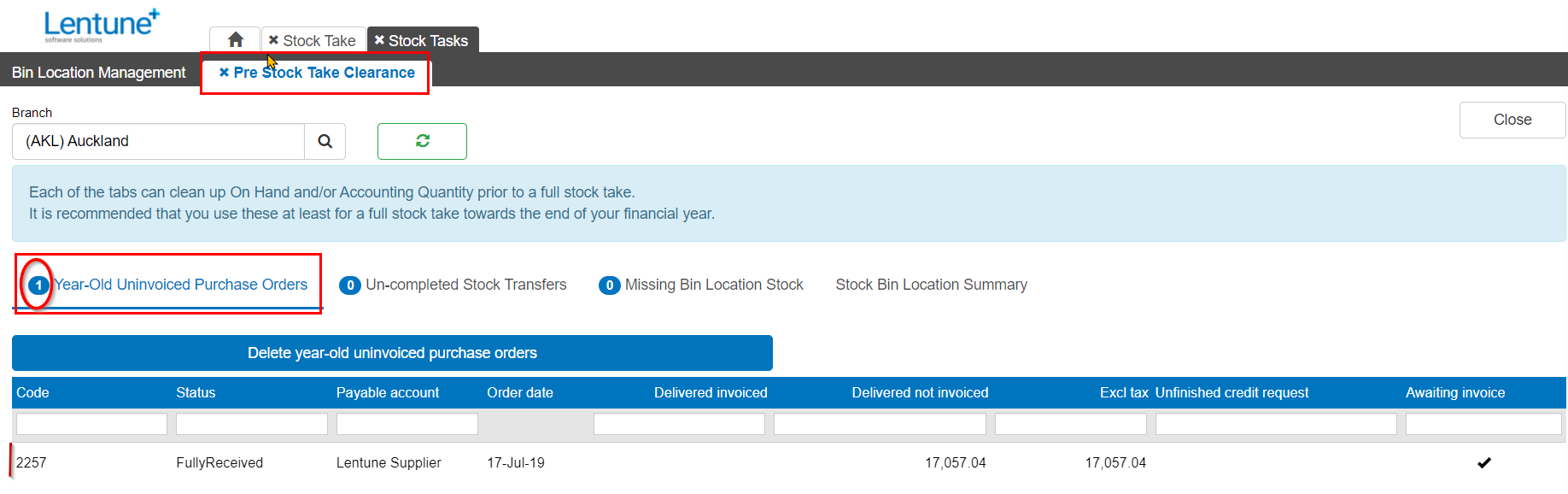Switch to Stock Bin Location Summary tab
The height and width of the screenshot is (494, 1568).
click(931, 285)
